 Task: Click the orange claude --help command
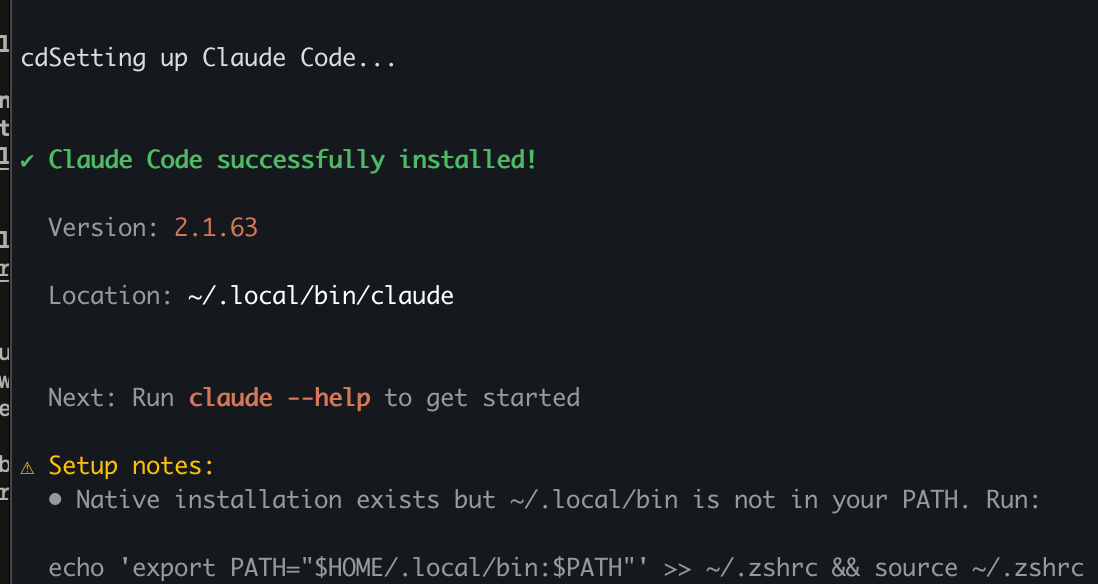(279, 398)
